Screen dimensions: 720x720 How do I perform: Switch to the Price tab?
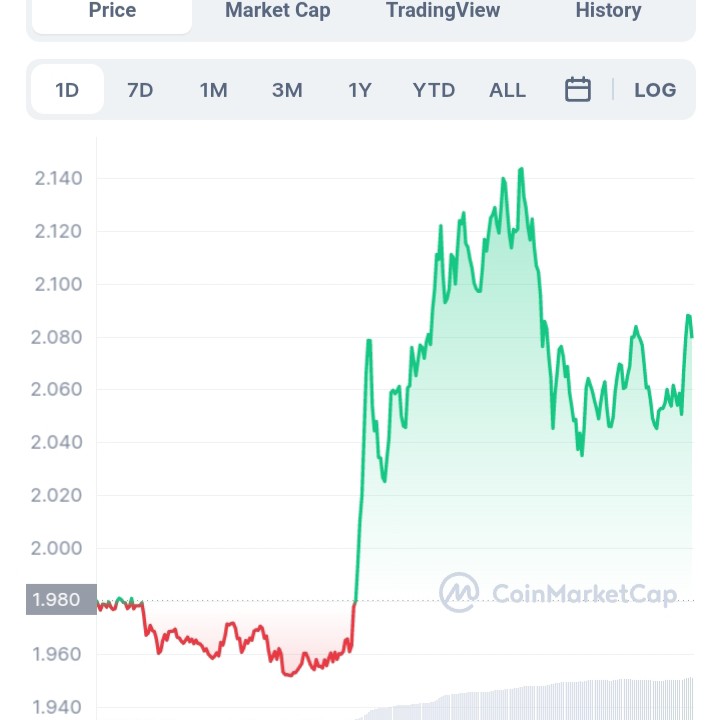pyautogui.click(x=112, y=11)
